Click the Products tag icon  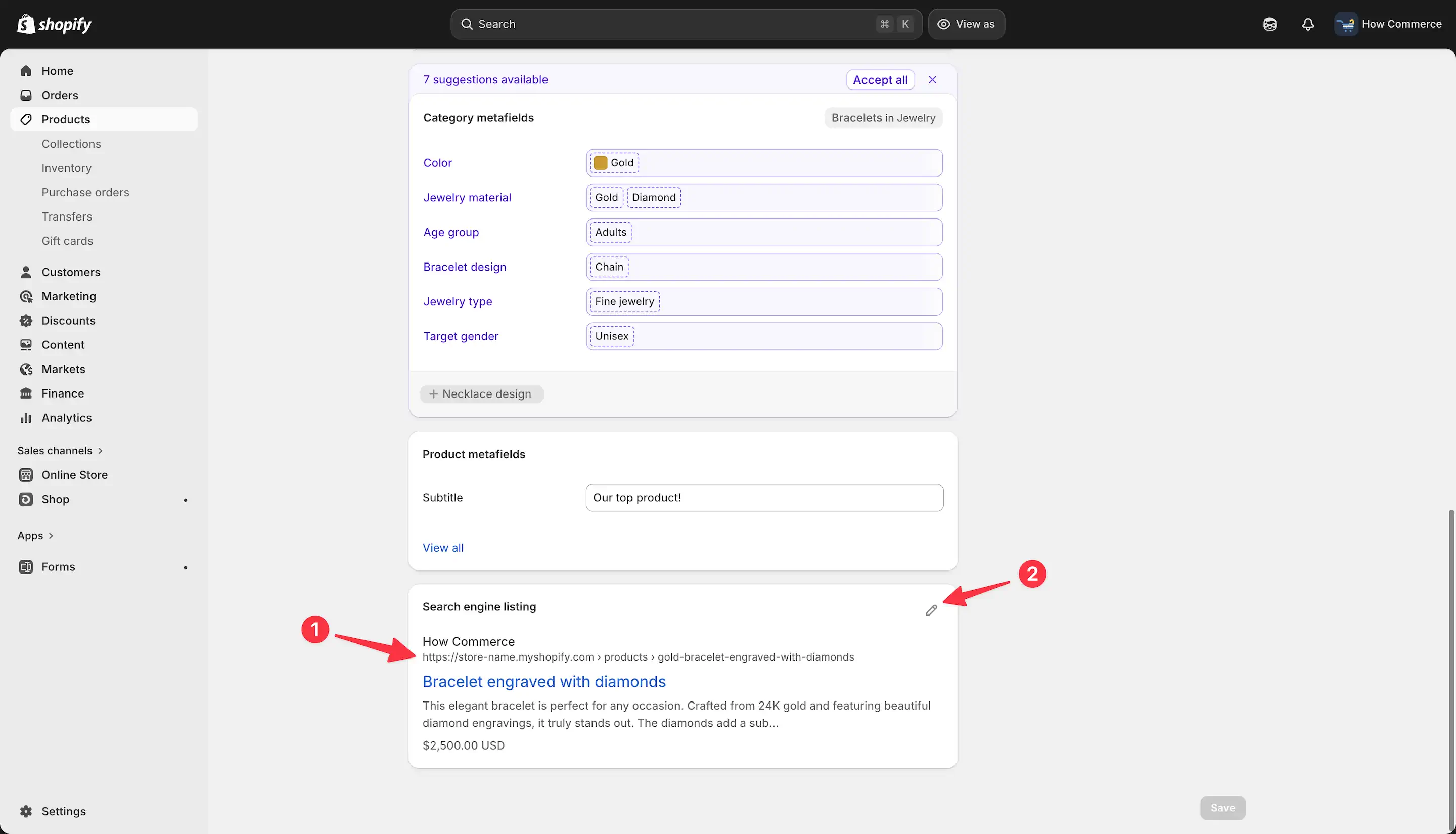coord(26,120)
